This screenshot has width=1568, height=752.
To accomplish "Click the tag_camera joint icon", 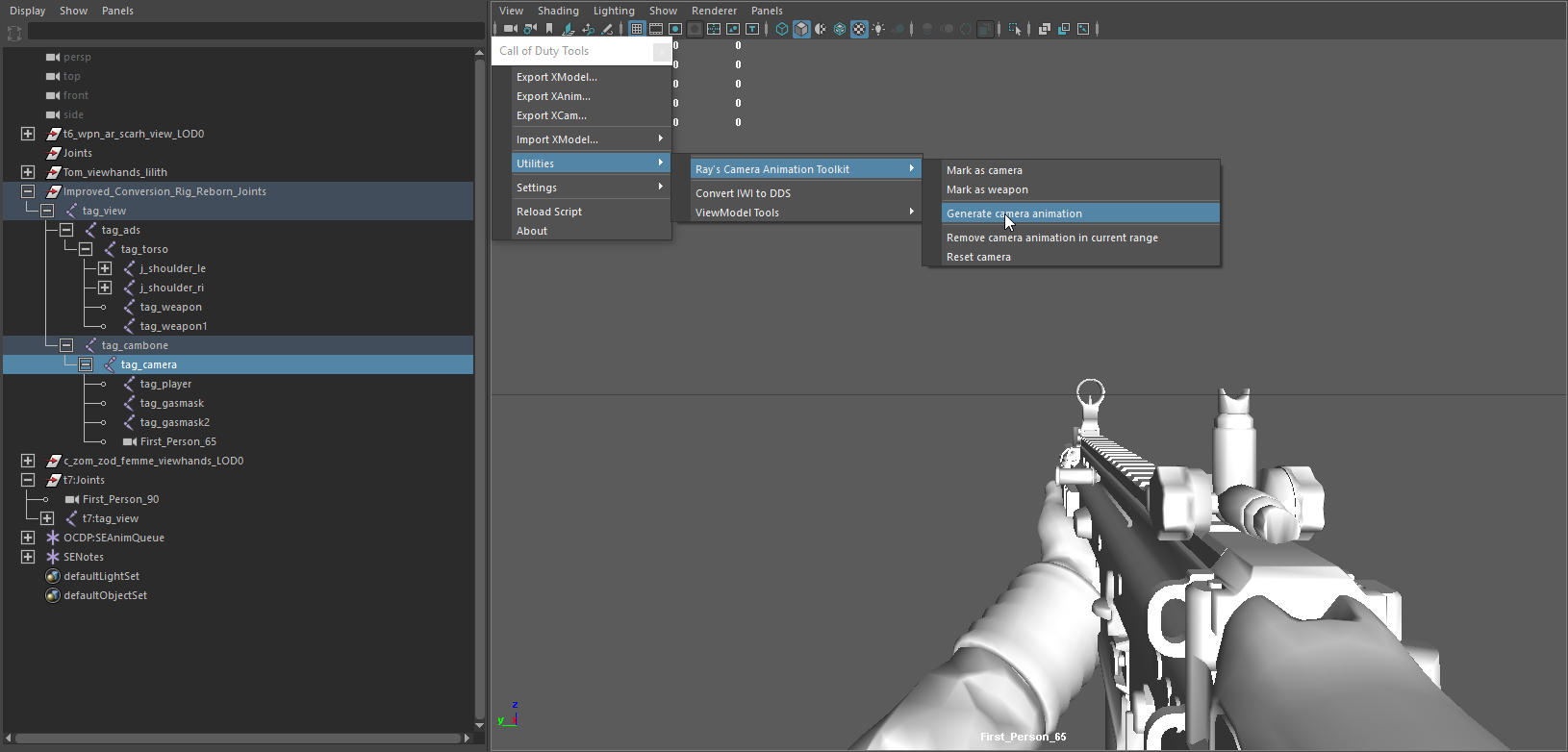I will pos(111,364).
